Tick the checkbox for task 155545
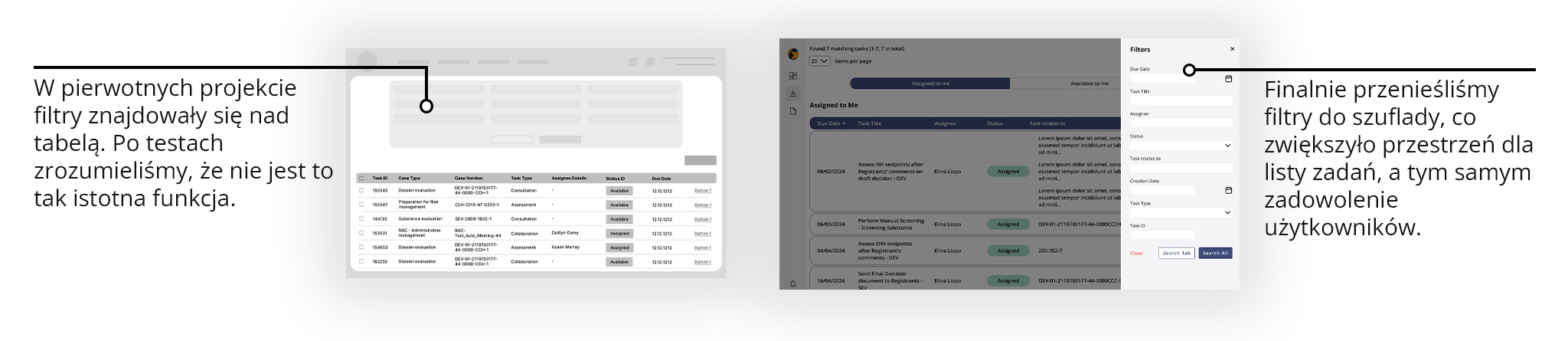This screenshot has height=341, width=1568. pyautogui.click(x=361, y=190)
